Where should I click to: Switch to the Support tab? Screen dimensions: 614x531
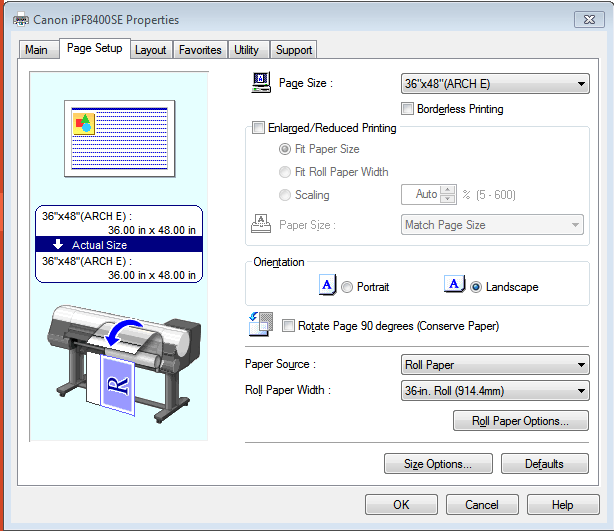point(294,50)
